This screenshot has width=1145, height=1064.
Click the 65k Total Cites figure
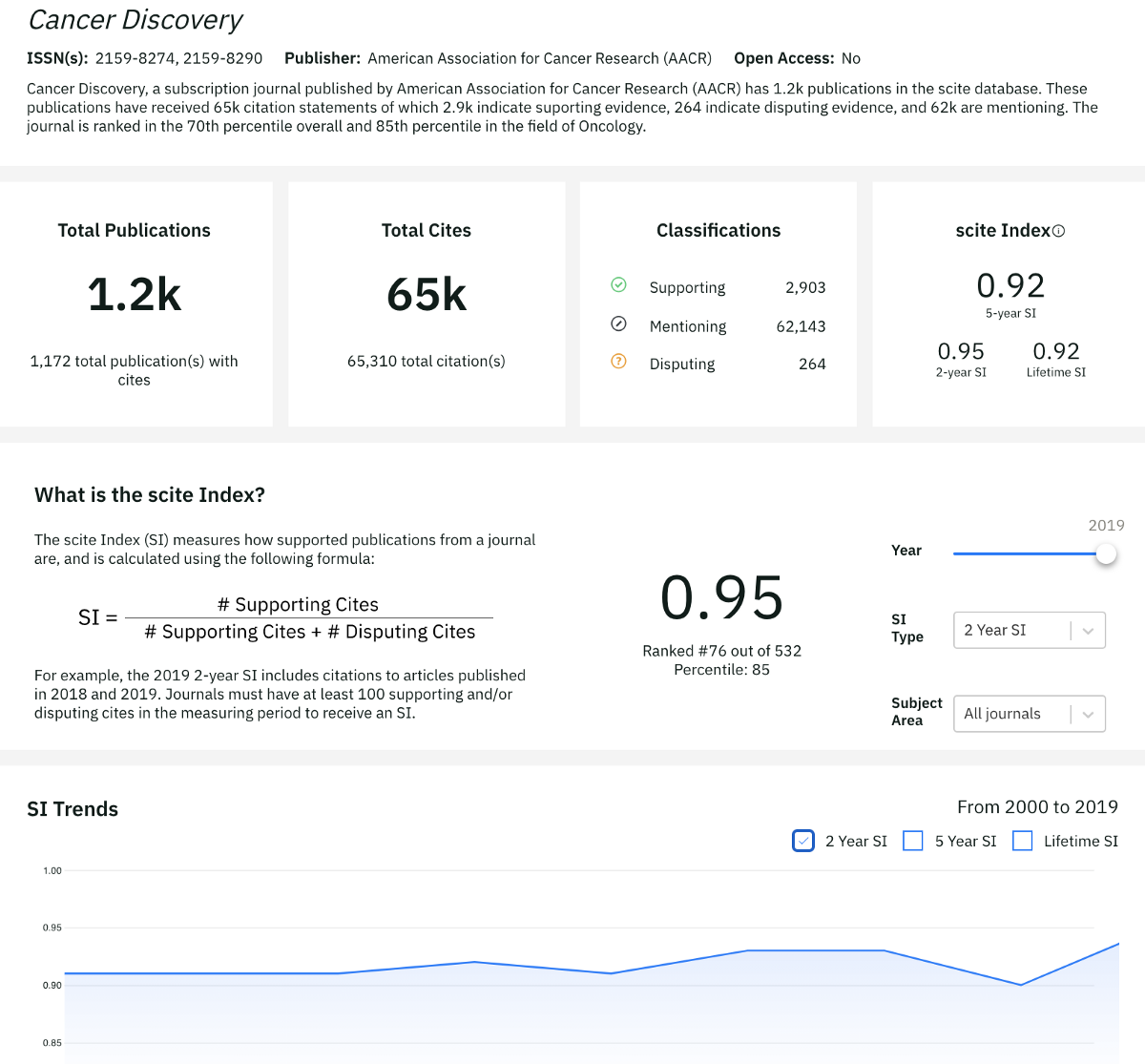427,295
